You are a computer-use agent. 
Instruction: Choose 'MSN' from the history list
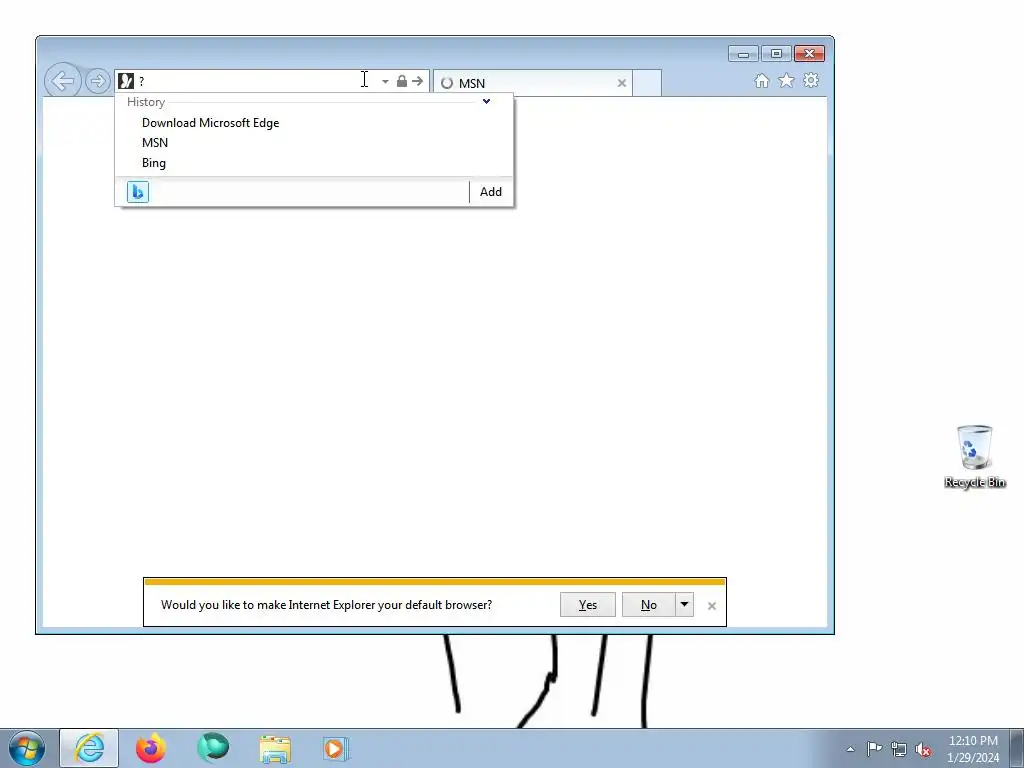pos(155,142)
